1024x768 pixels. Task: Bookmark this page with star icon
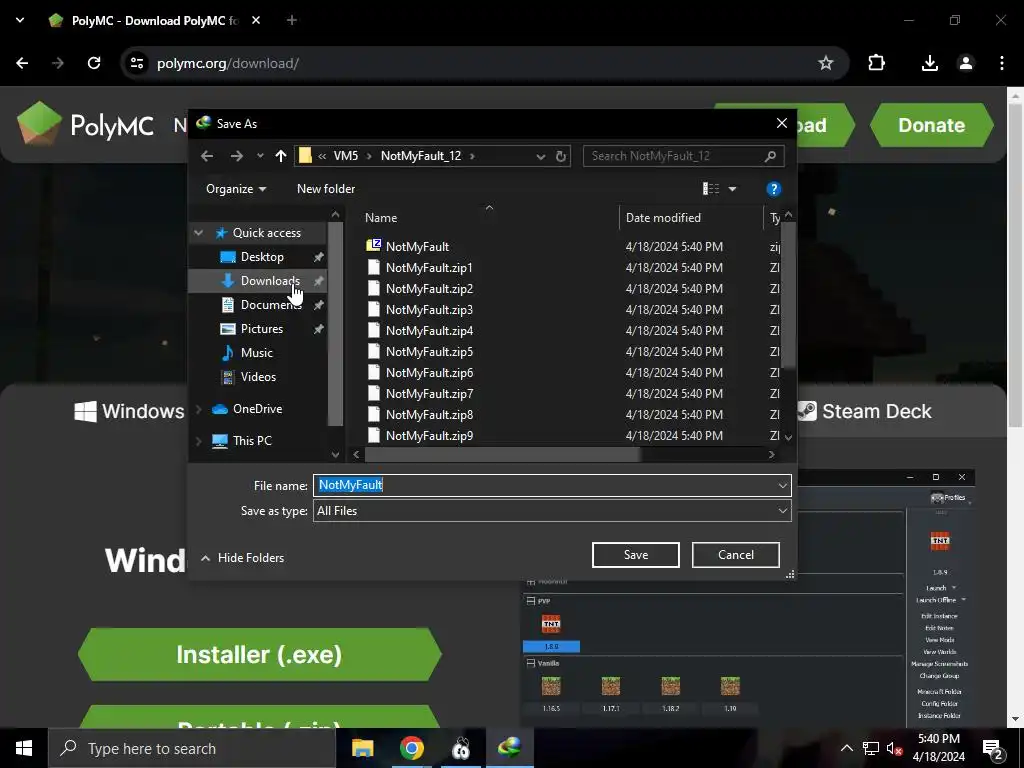coord(825,63)
